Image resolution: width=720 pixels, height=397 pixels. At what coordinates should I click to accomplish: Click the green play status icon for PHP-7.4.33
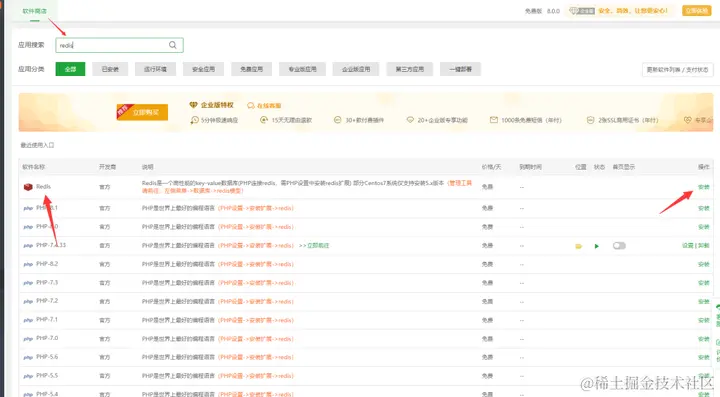pos(596,246)
